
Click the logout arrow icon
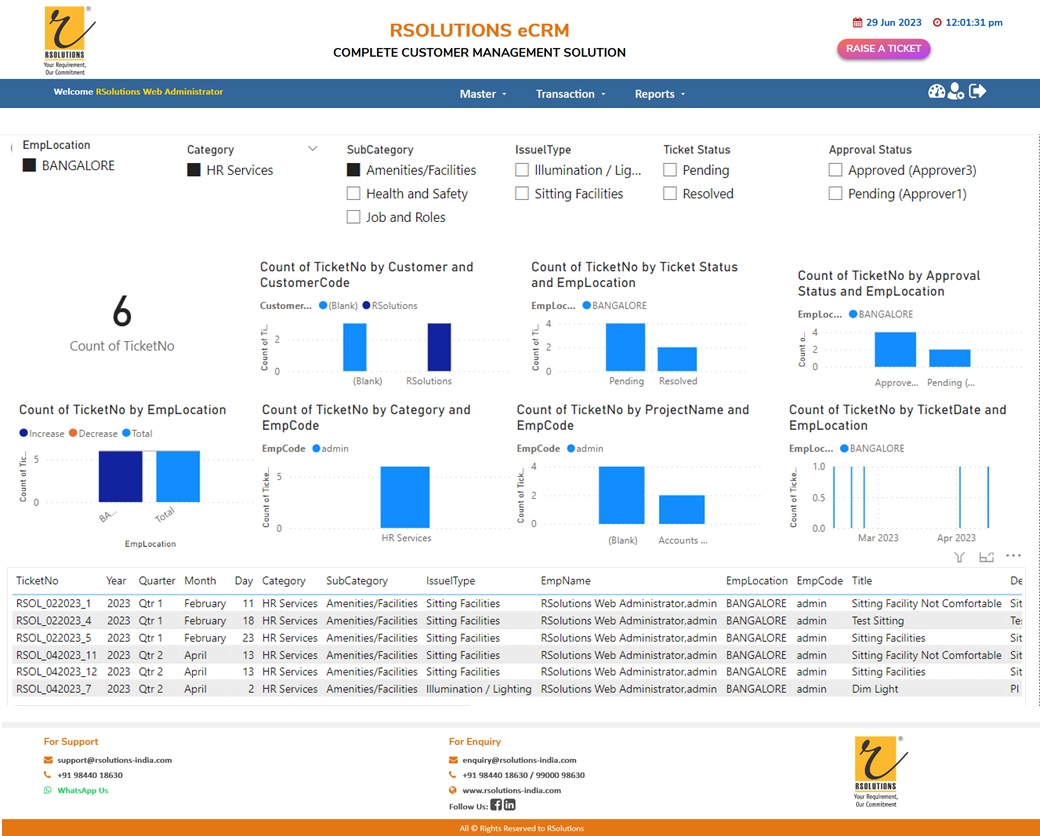(x=978, y=91)
